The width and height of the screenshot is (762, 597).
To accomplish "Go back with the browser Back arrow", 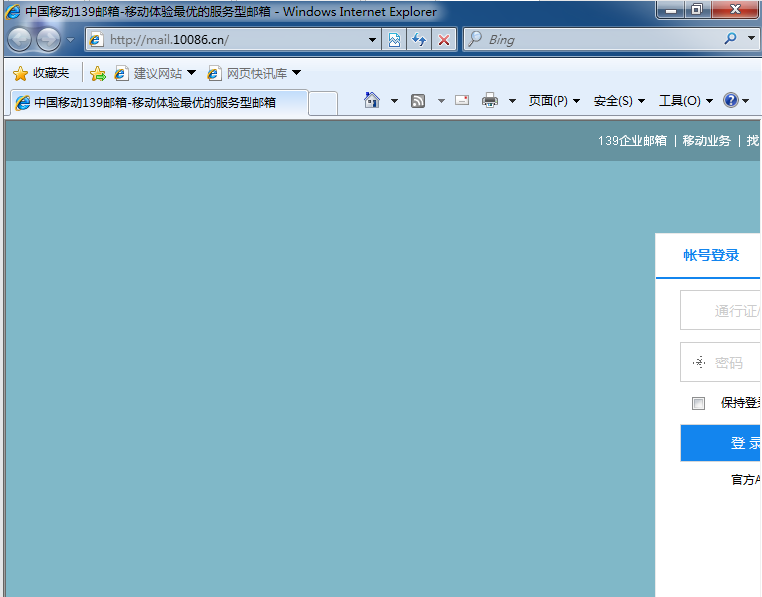I will [19, 40].
